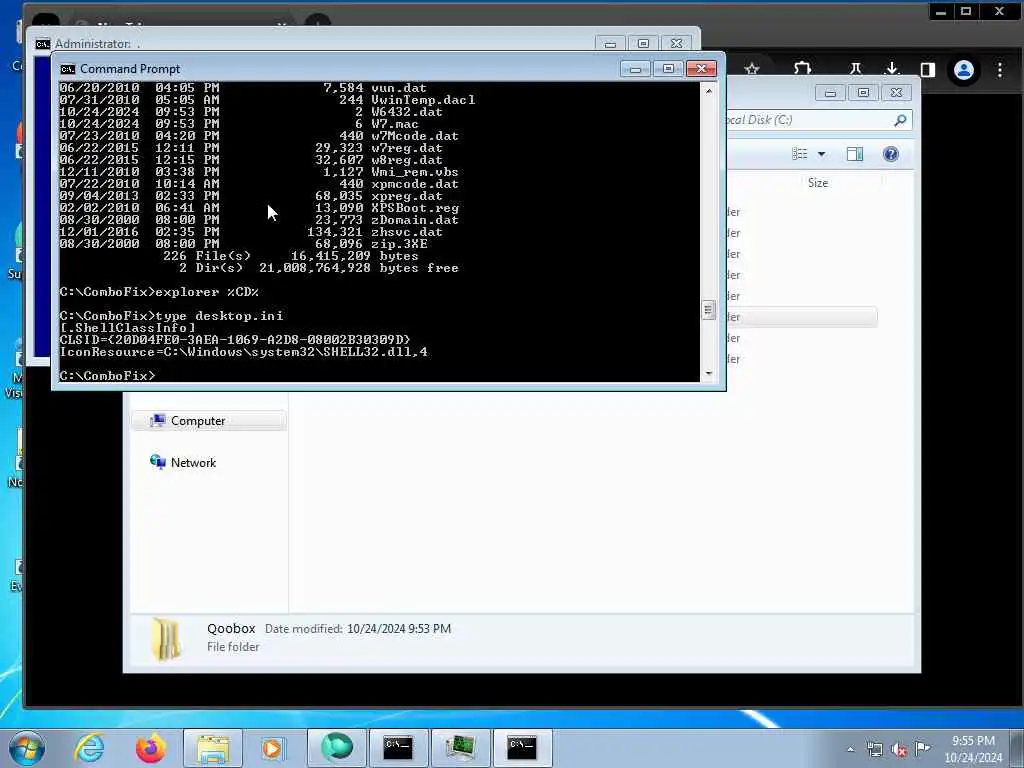Viewport: 1024px width, 768px height.
Task: Open Windows Explorer taskbar button
Action: tap(213, 748)
